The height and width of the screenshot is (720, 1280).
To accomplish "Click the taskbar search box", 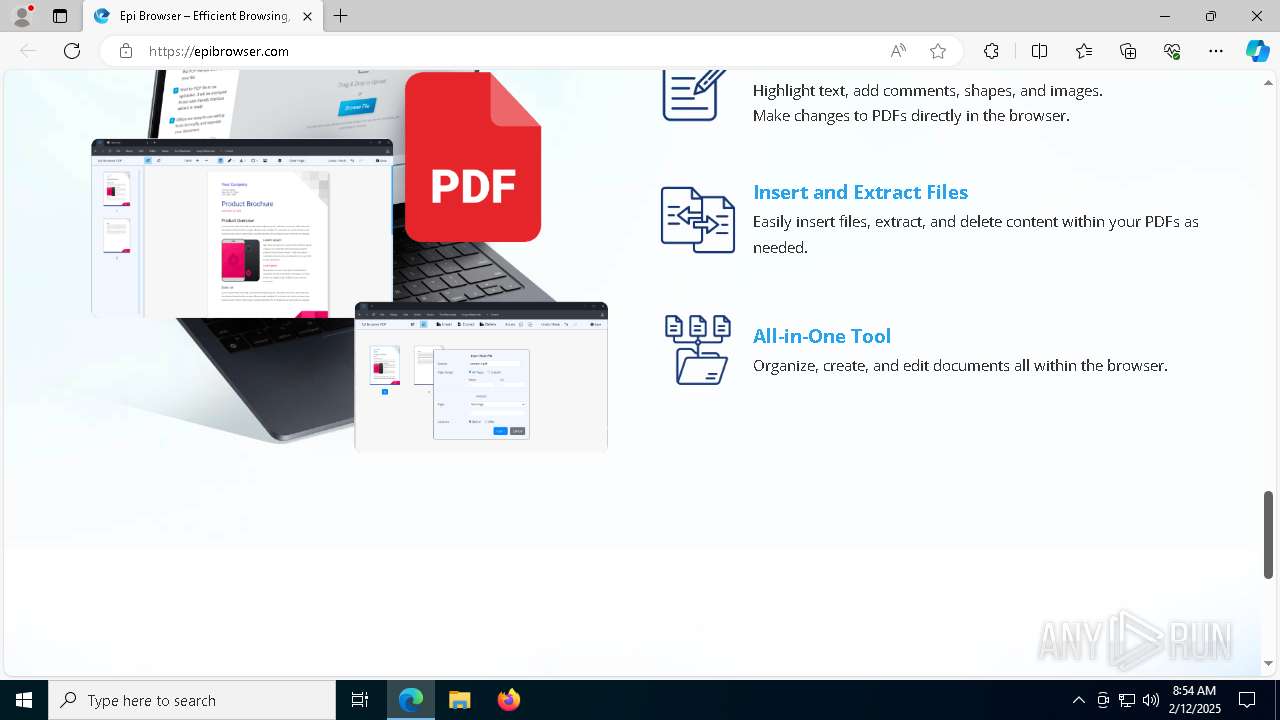I will 192,700.
